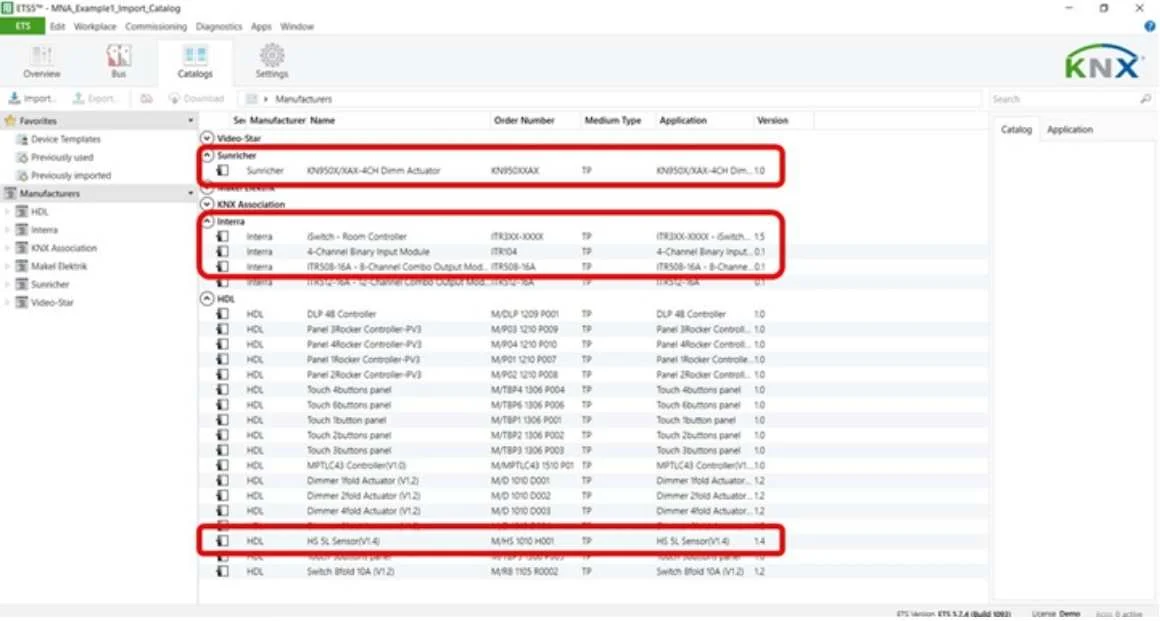Image resolution: width=1160 pixels, height=621 pixels.
Task: Select Panel 4Rocker Controller-PV3 row
Action: coord(593,344)
